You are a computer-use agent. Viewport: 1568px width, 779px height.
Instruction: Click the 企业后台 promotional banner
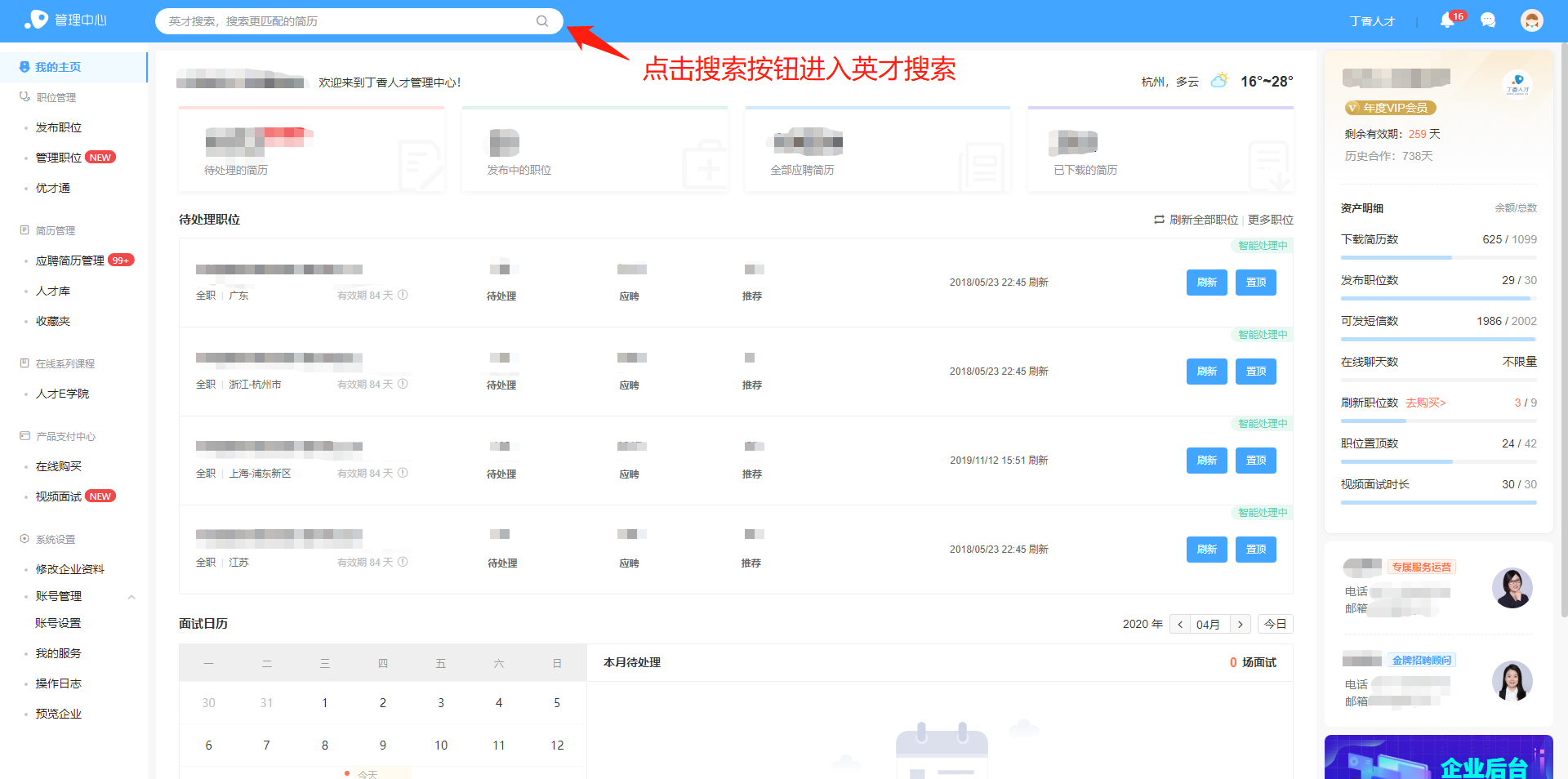point(1439,757)
